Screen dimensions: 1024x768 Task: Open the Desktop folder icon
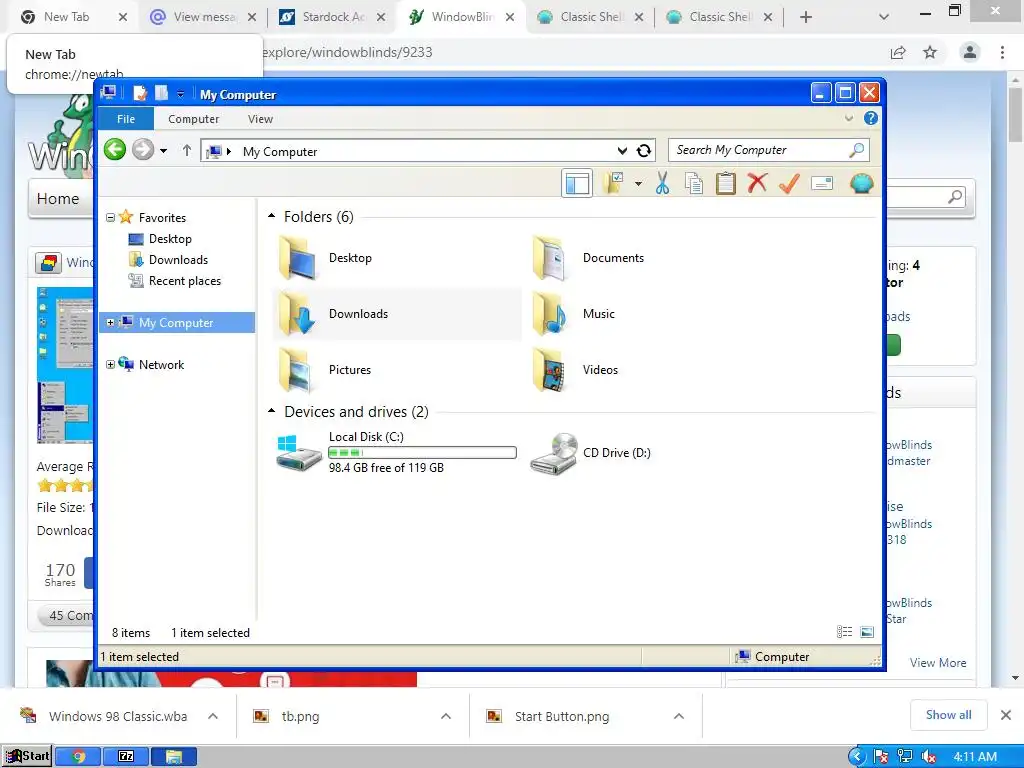[297, 258]
